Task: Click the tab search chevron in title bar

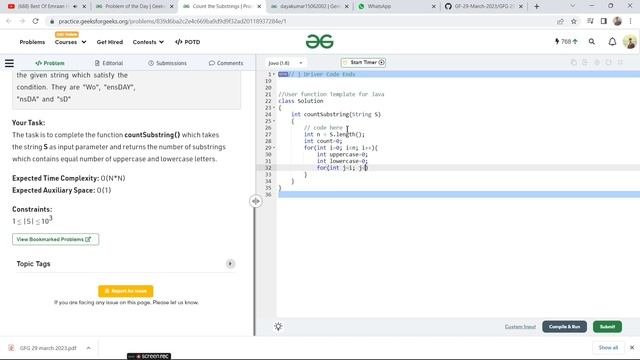Action: tap(572, 6)
